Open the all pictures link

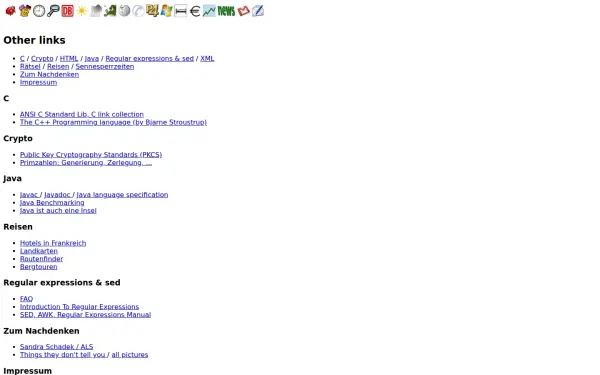(x=130, y=355)
